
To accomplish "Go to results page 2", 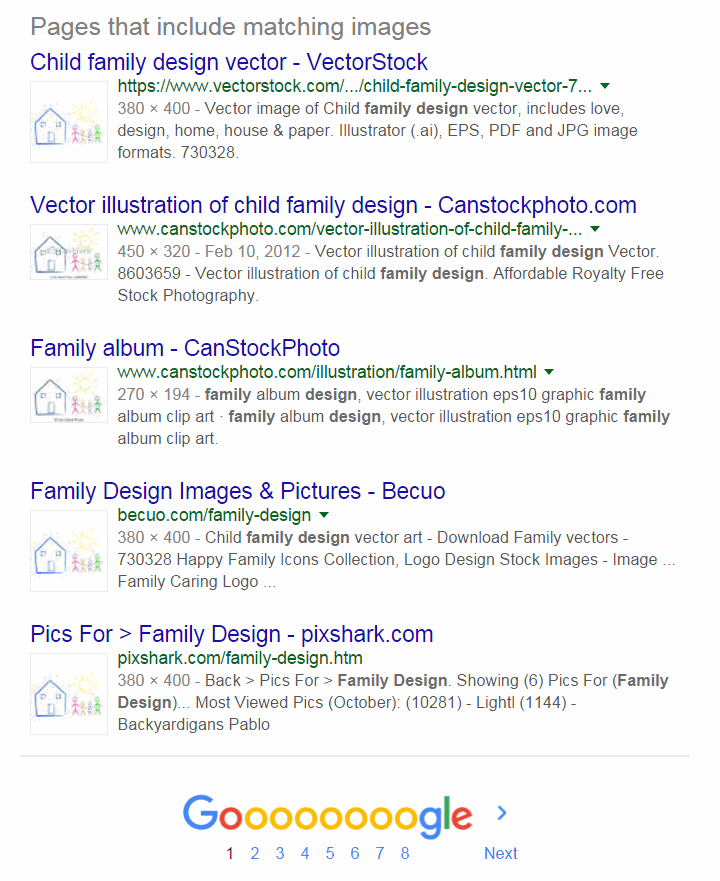I will click(255, 853).
